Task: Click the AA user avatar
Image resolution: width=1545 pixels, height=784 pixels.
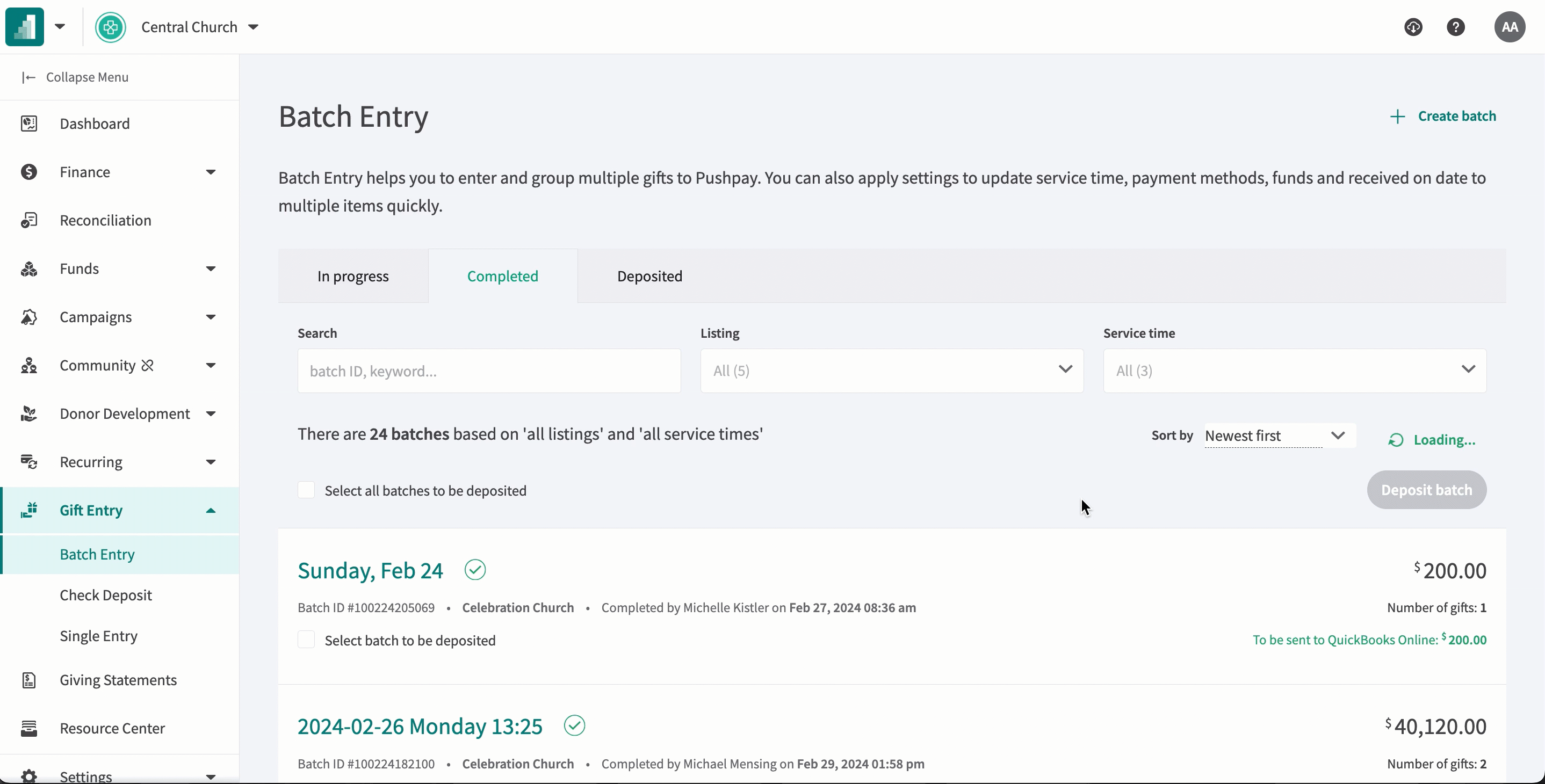Action: coord(1510,26)
